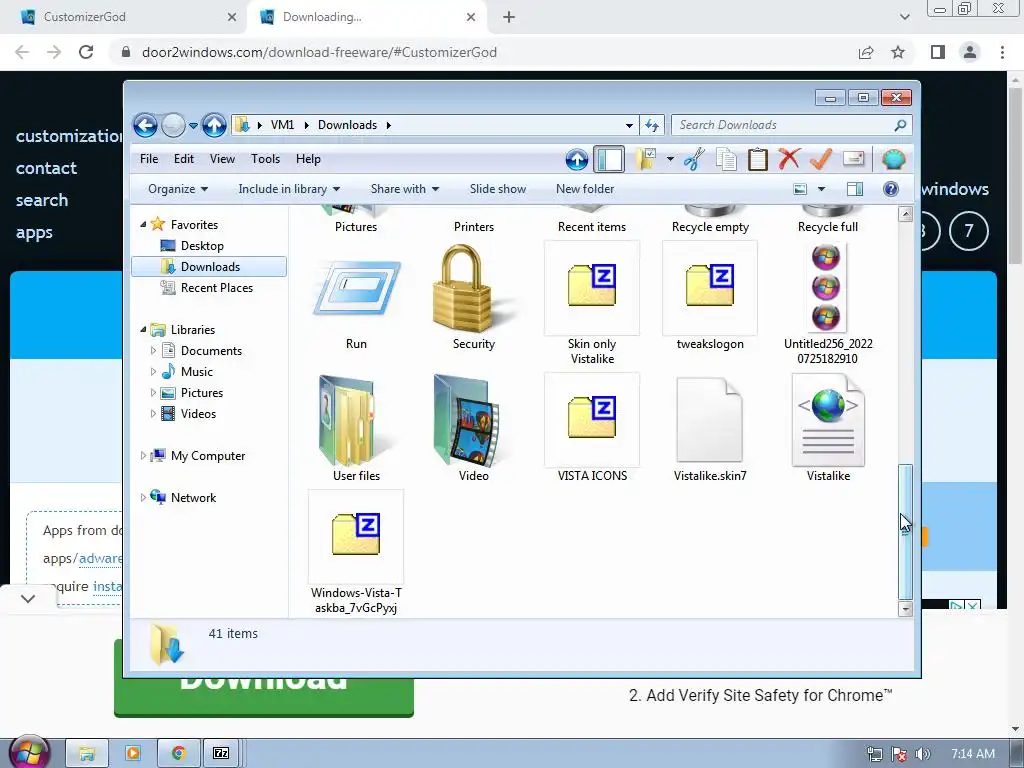
Task: Bookmark this page with star icon
Action: (898, 52)
